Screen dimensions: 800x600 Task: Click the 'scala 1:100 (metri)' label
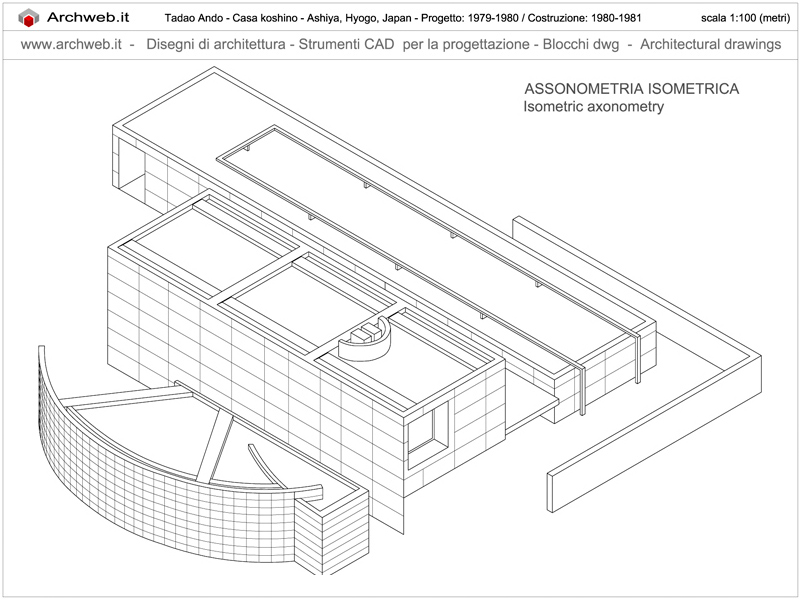pos(745,18)
